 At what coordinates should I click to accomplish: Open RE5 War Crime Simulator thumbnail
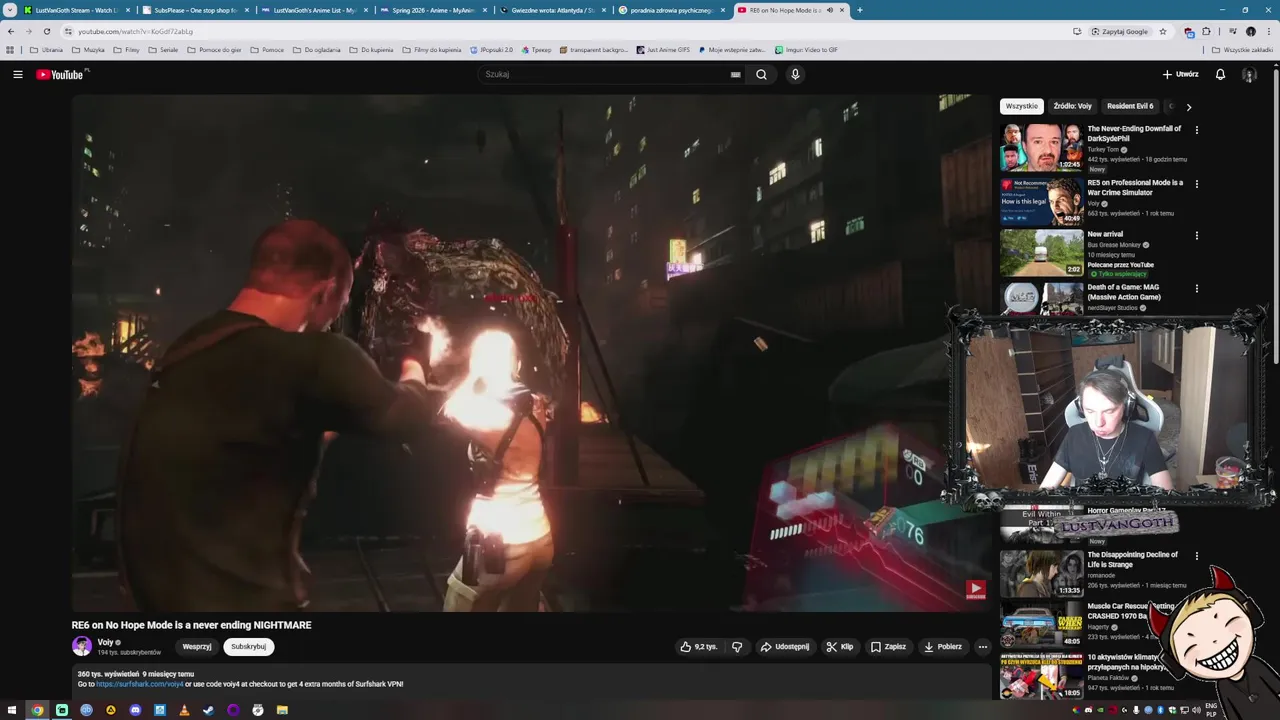(1041, 201)
